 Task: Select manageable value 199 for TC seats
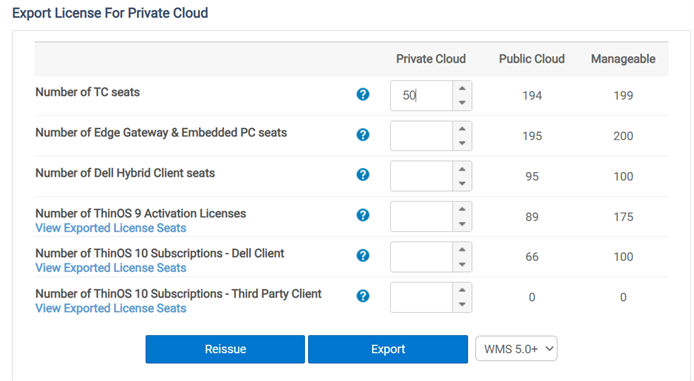[623, 96]
